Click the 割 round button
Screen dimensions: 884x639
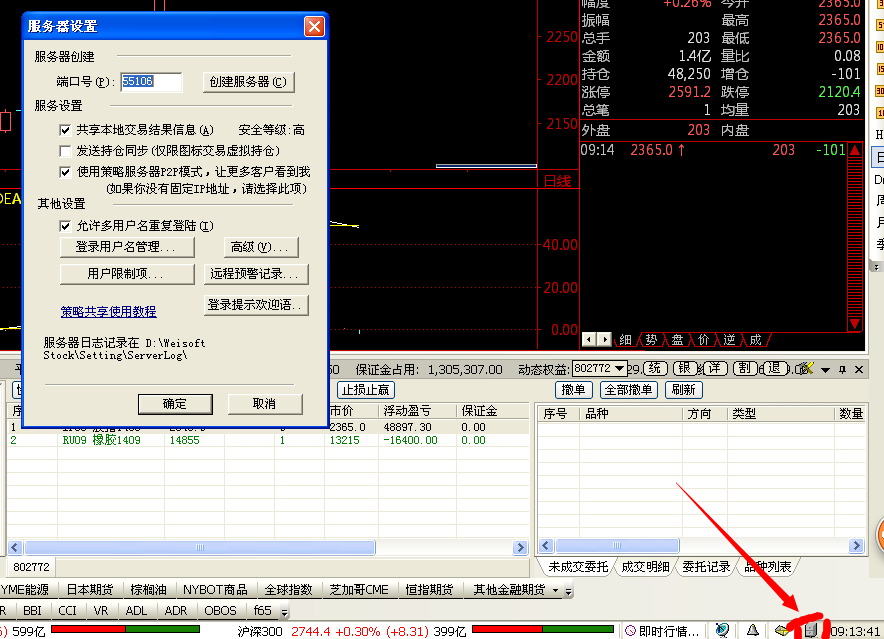tap(745, 368)
